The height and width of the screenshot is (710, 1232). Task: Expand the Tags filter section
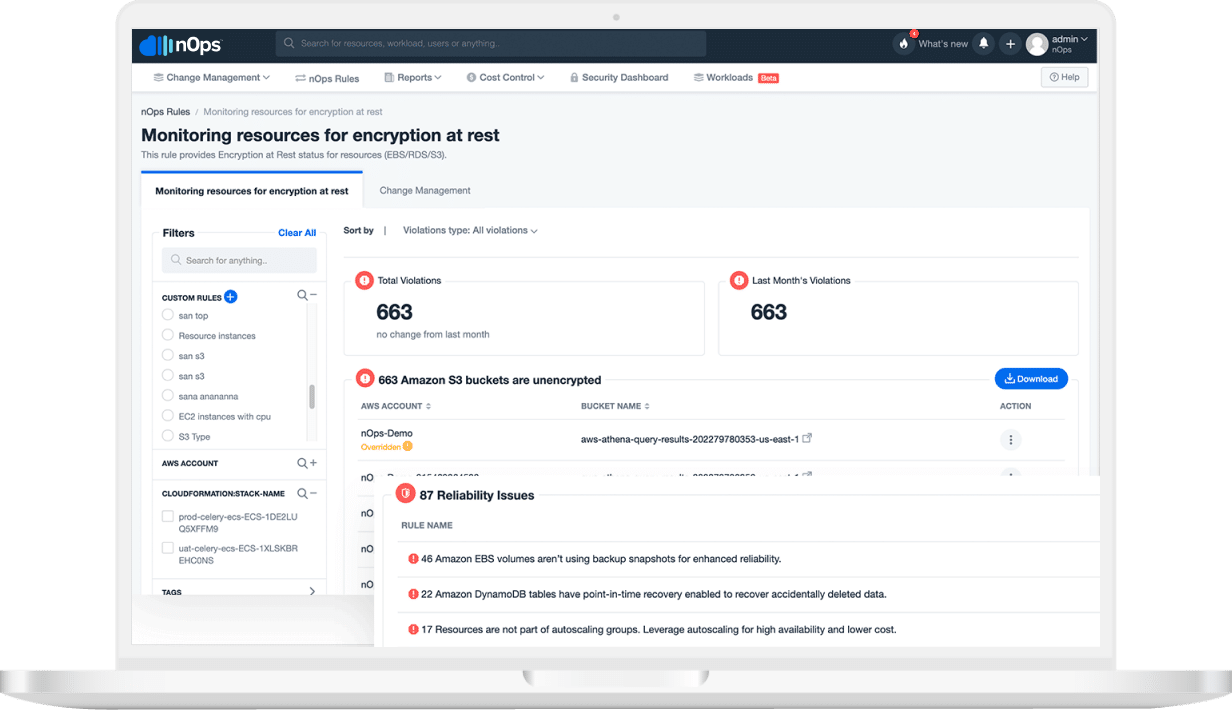coord(312,592)
